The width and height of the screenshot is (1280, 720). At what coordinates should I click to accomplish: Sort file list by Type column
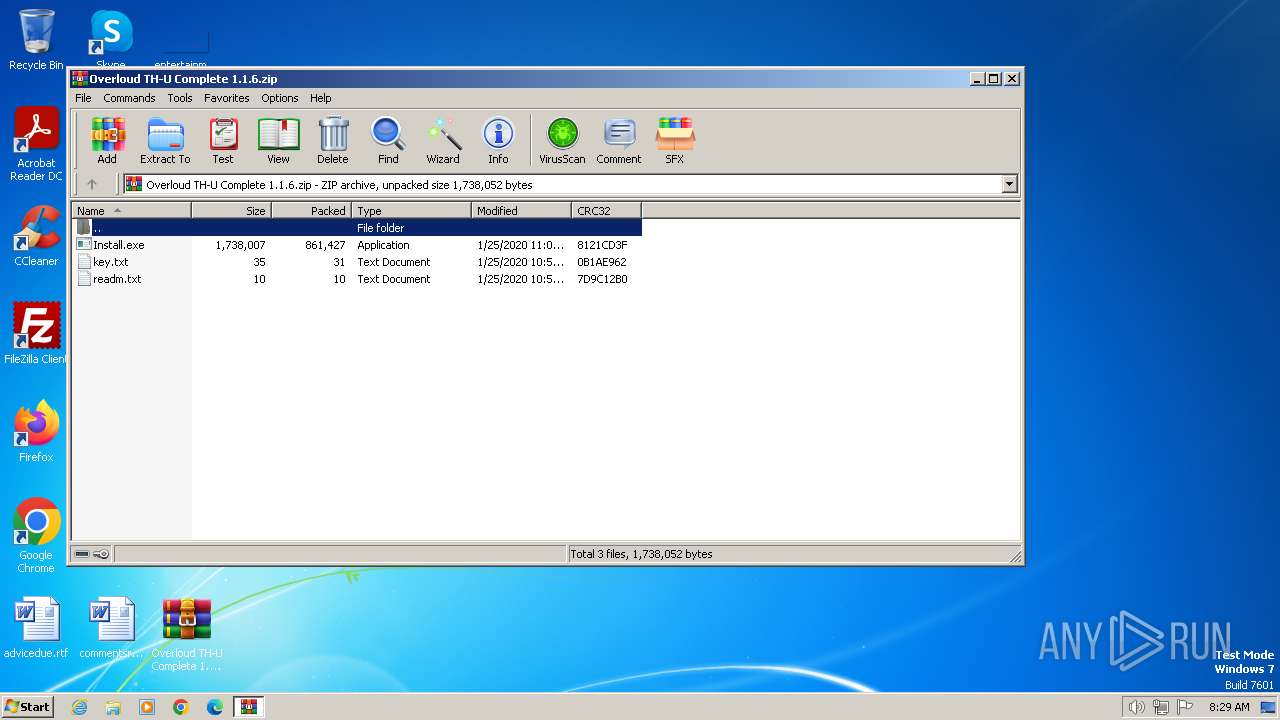tap(411, 210)
